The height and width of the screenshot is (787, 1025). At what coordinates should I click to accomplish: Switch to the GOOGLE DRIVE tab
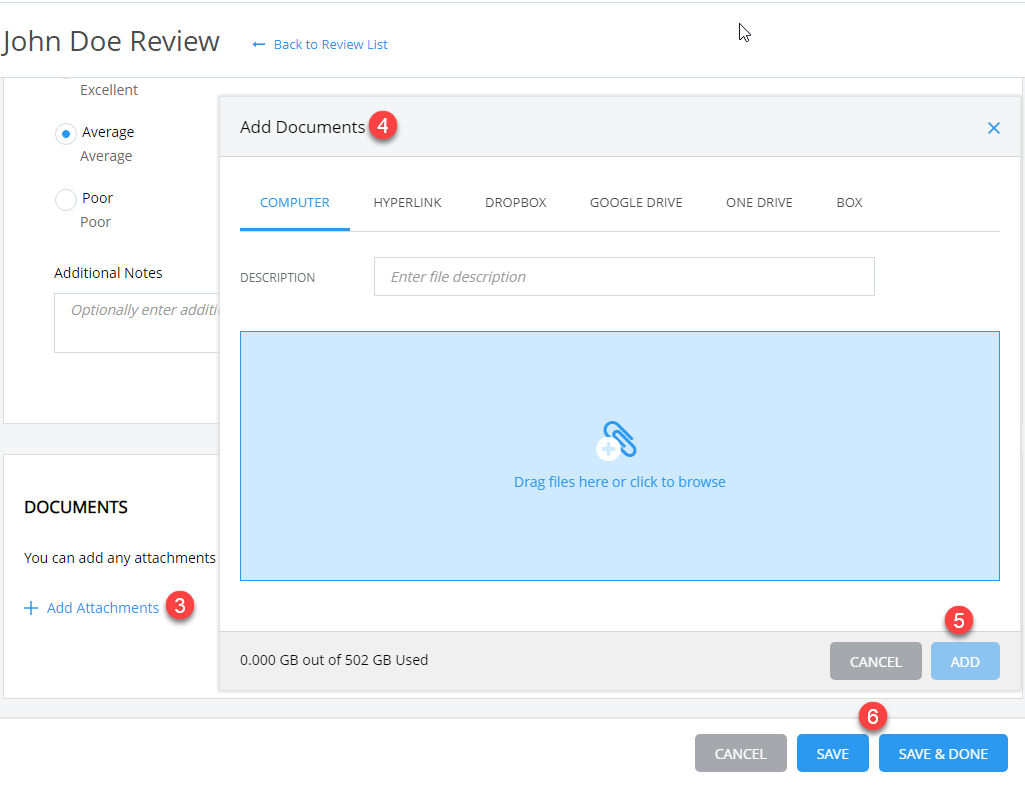pos(636,202)
